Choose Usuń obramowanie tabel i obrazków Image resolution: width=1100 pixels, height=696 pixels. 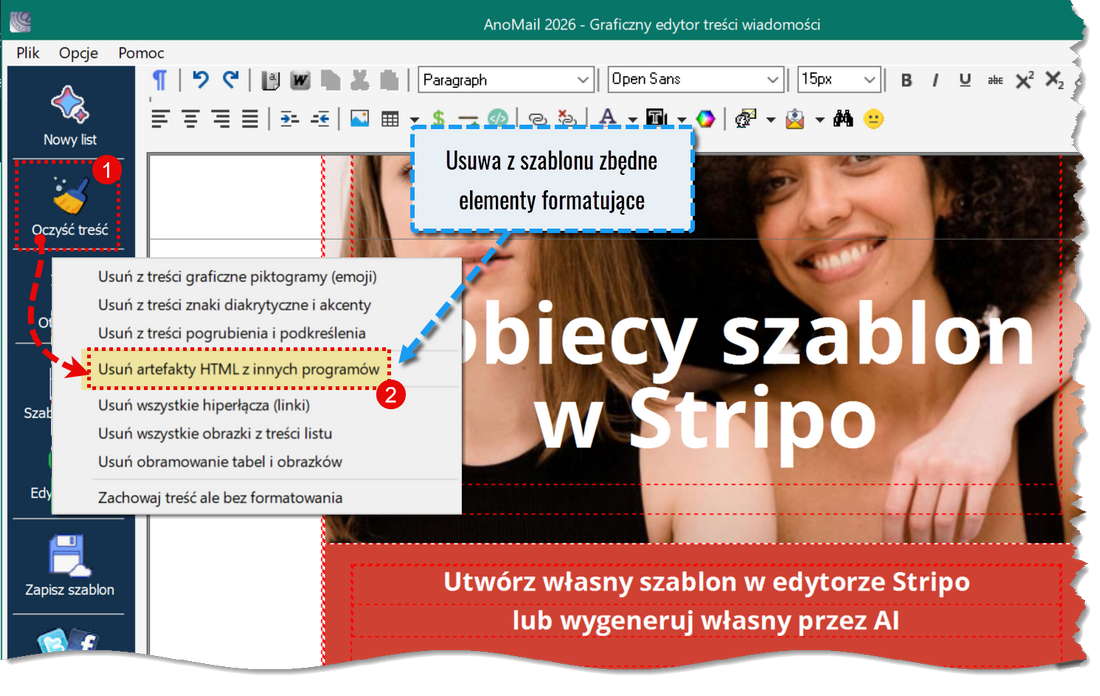tap(220, 461)
